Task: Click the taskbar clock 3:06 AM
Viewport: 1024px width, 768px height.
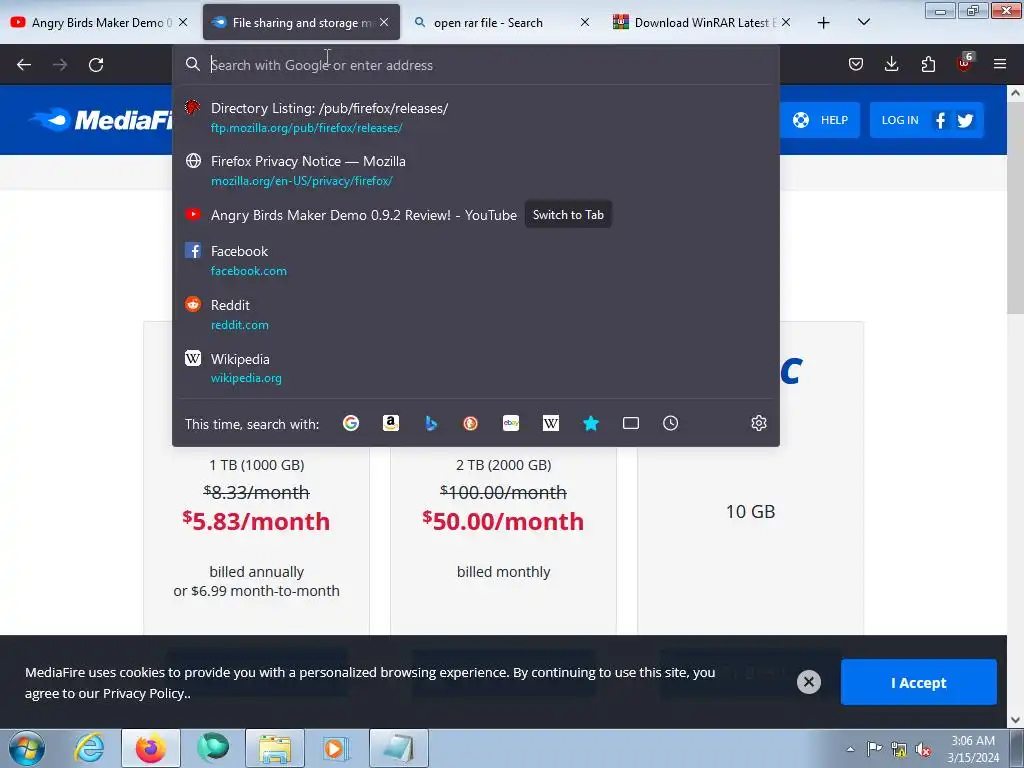Action: tap(973, 741)
